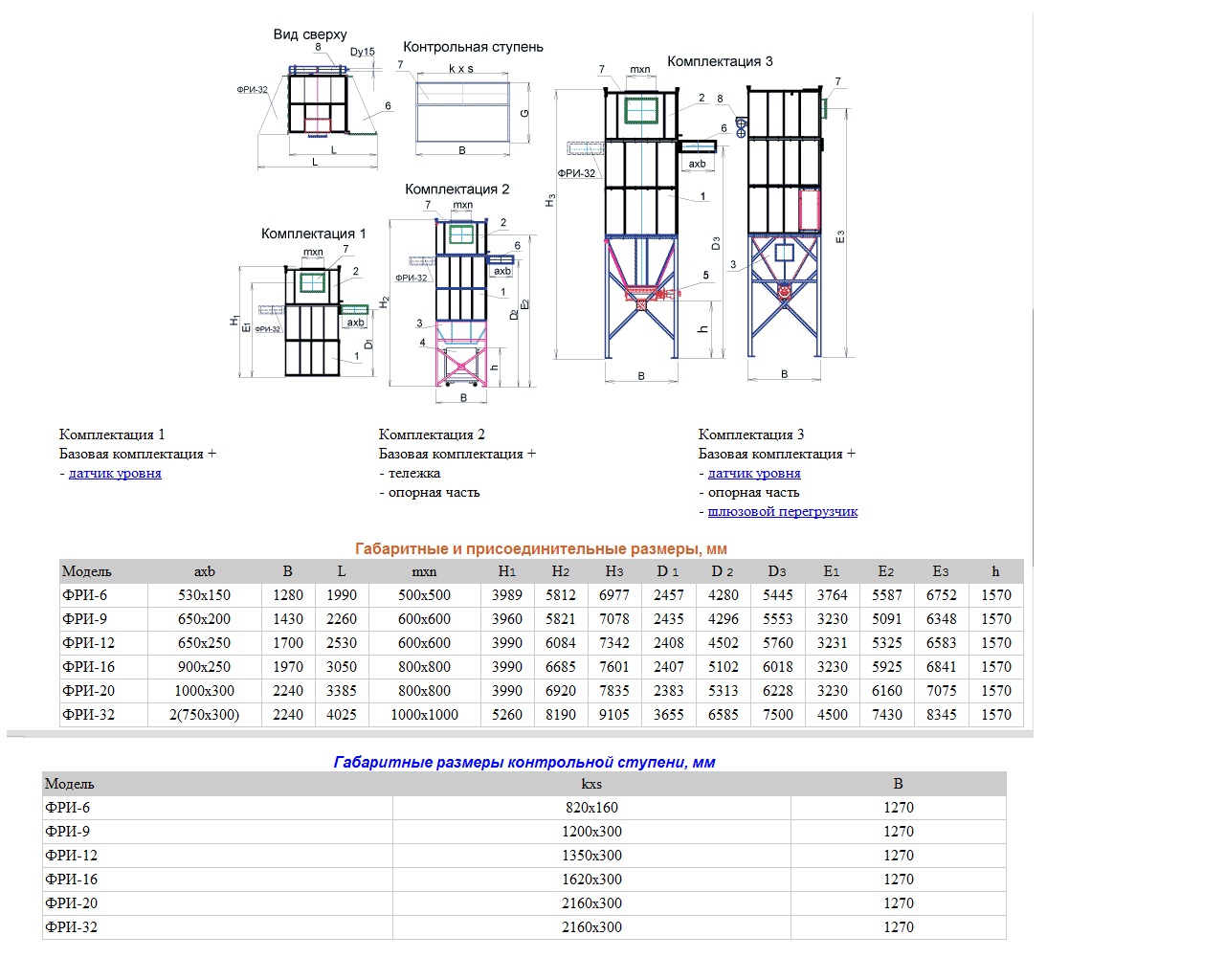Image resolution: width=1225 pixels, height=980 pixels.
Task: Click the '5313' D2 value
Action: (724, 691)
